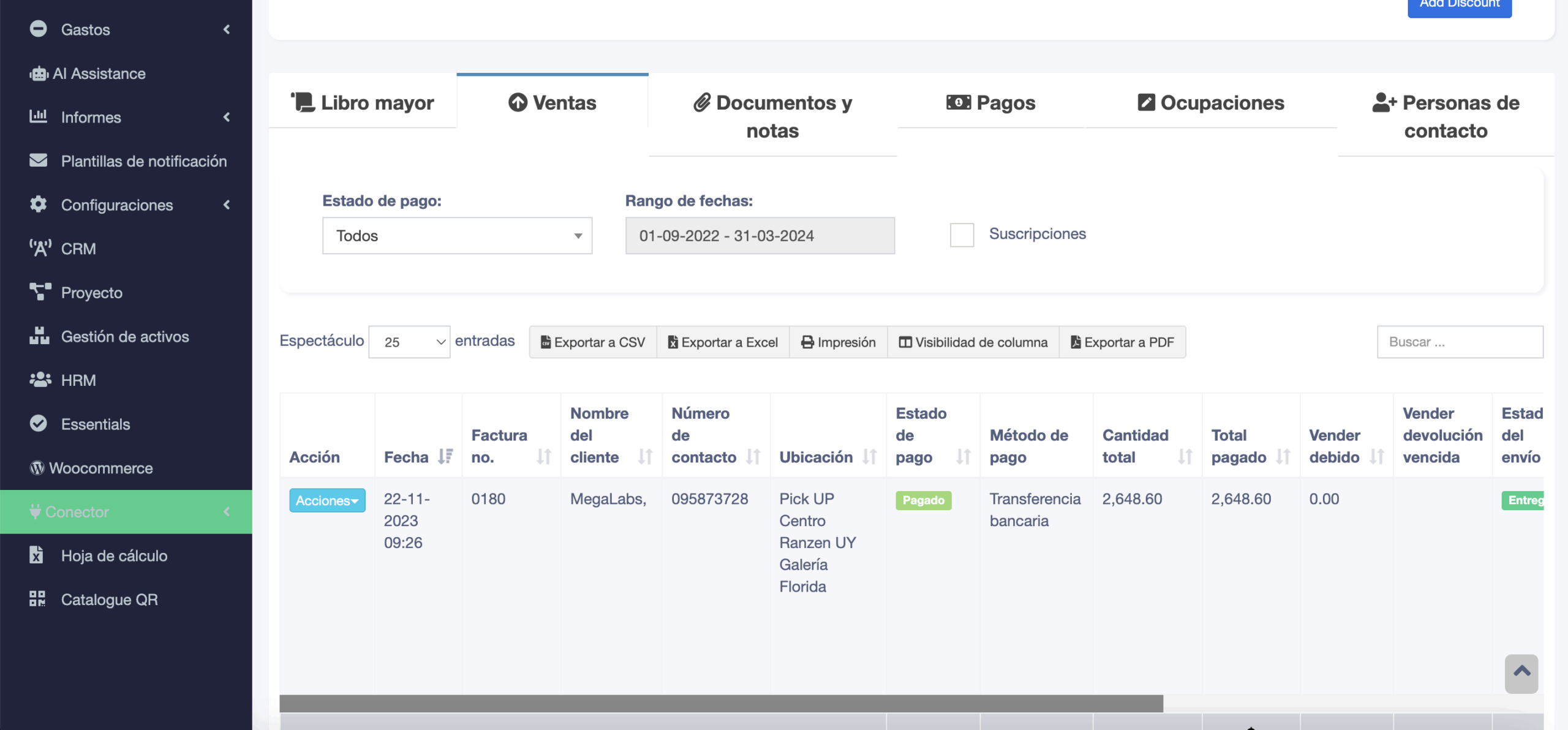
Task: Open the entries-per-page 25 dropdown
Action: [x=409, y=342]
